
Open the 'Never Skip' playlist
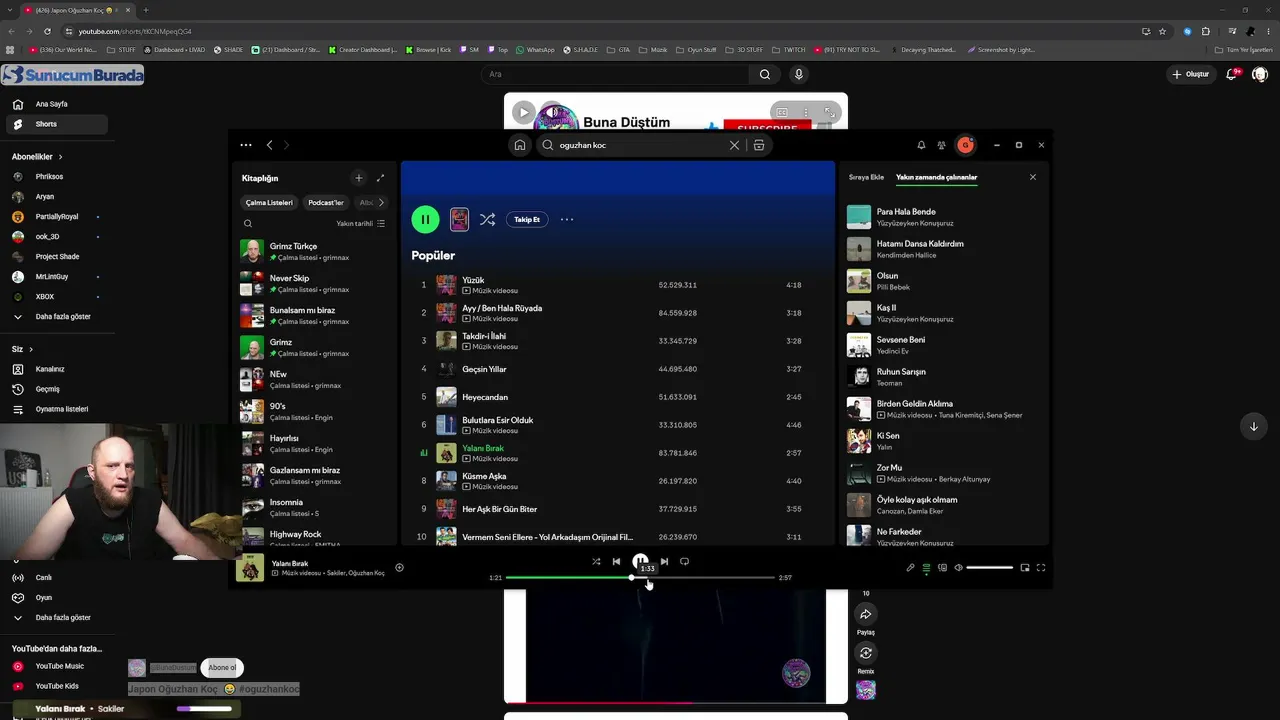click(x=315, y=283)
